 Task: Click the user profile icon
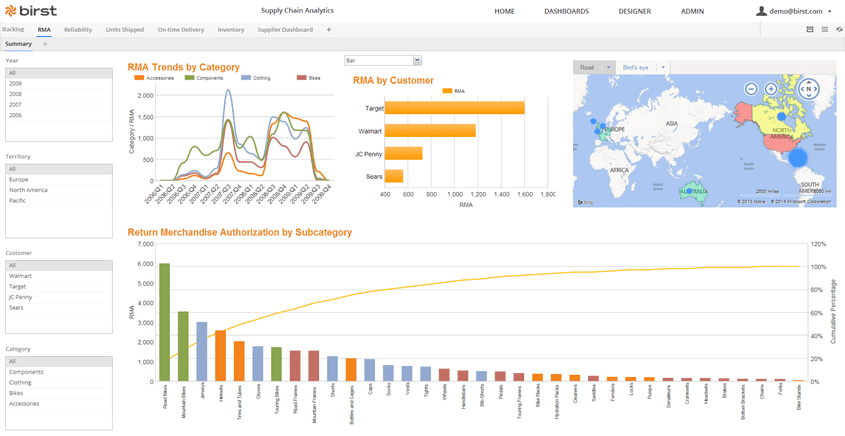(761, 11)
